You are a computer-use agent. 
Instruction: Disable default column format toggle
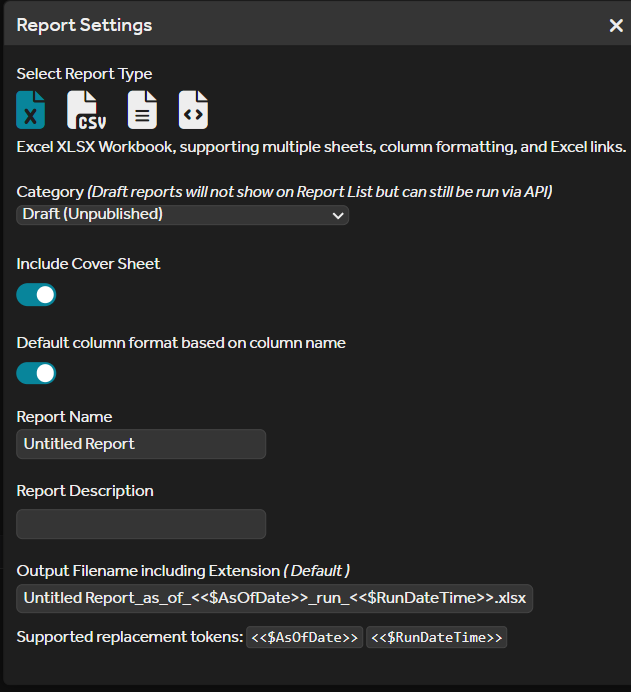(37, 373)
